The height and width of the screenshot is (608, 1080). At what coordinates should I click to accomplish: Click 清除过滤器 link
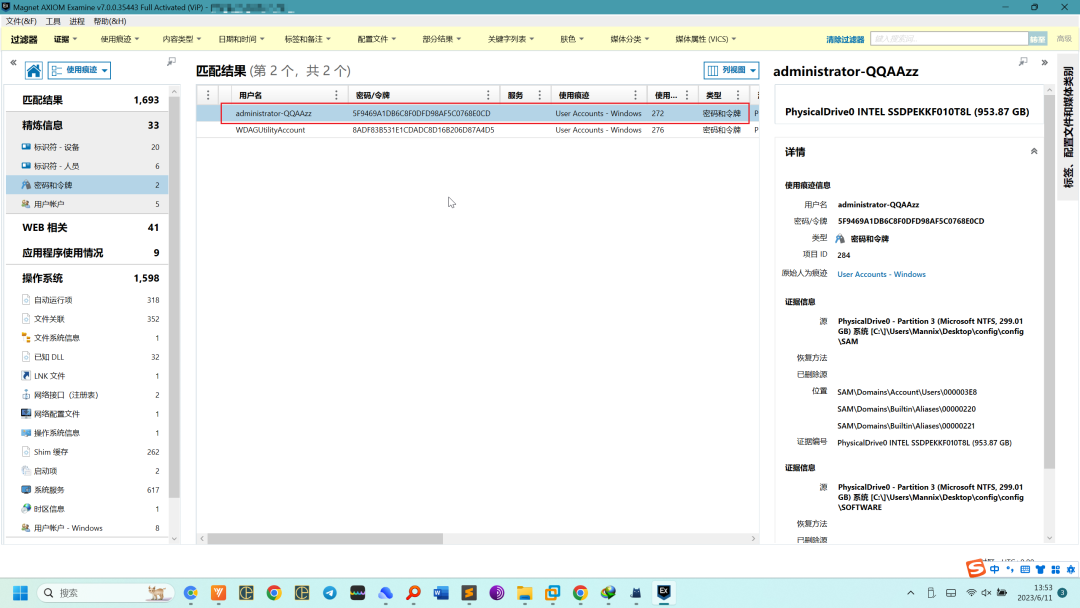(845, 39)
